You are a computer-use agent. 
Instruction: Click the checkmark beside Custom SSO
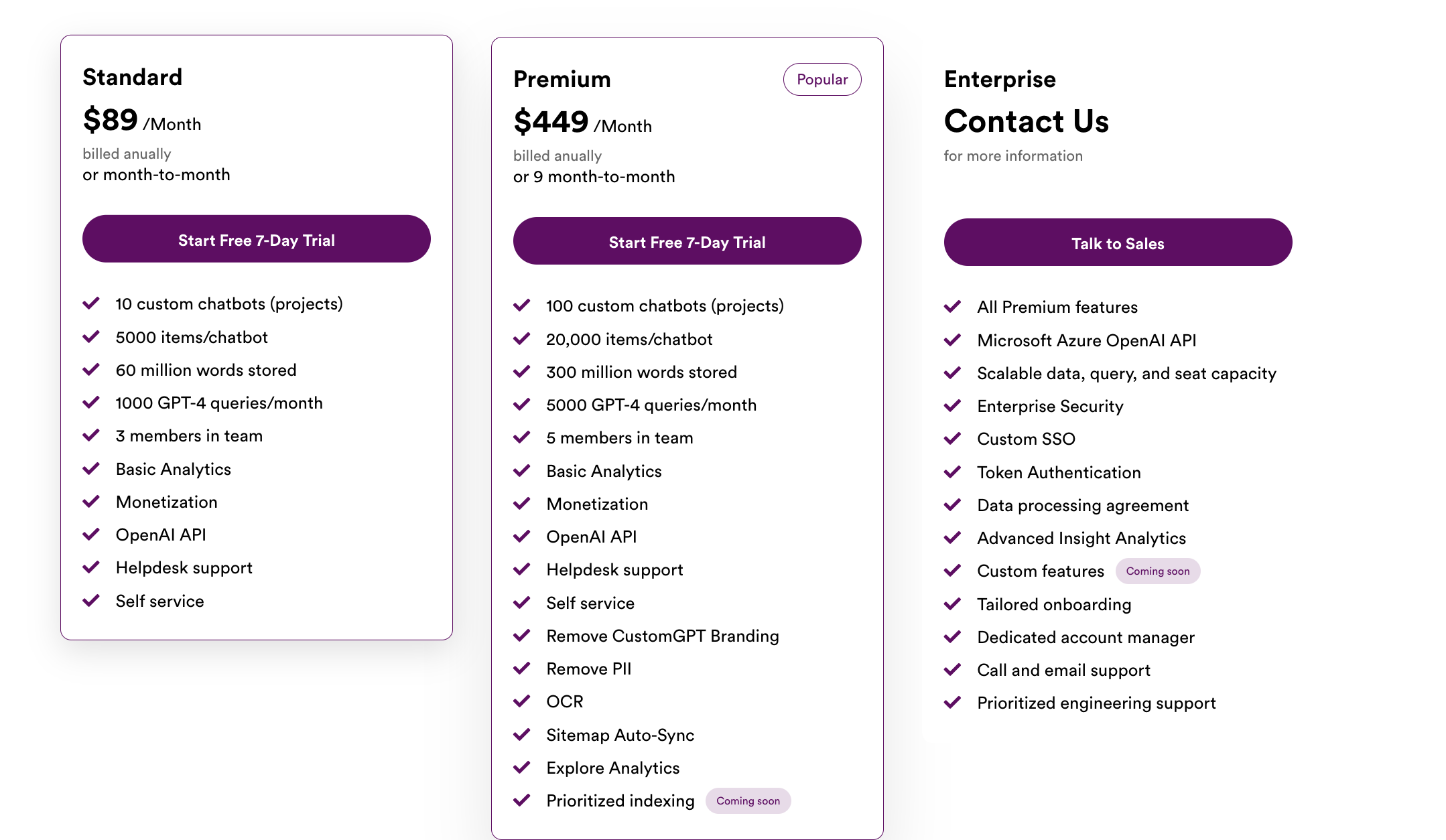click(x=952, y=439)
